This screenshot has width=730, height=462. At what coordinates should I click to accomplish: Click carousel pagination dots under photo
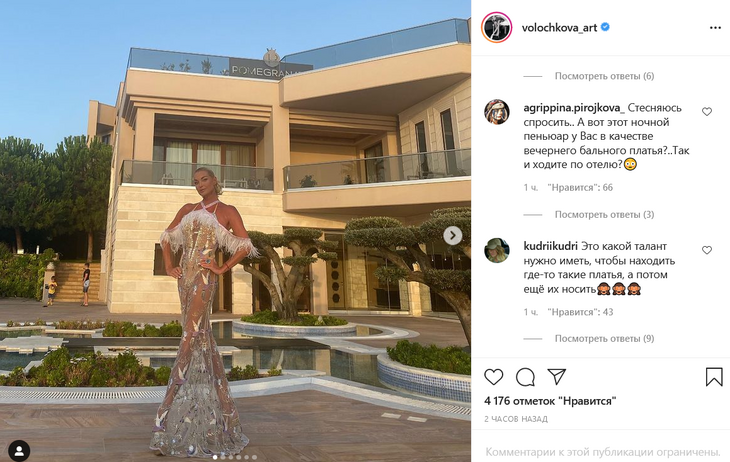tap(235, 457)
